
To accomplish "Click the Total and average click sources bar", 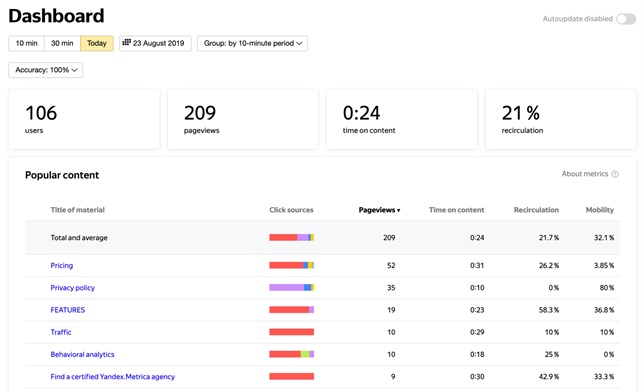I will click(x=292, y=237).
